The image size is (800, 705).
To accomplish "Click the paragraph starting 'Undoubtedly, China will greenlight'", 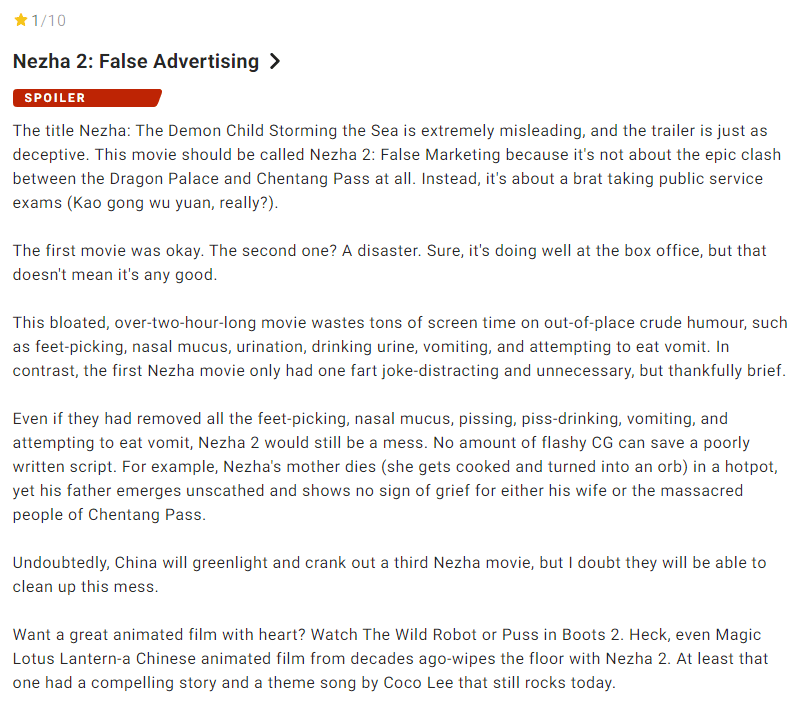I will [390, 575].
